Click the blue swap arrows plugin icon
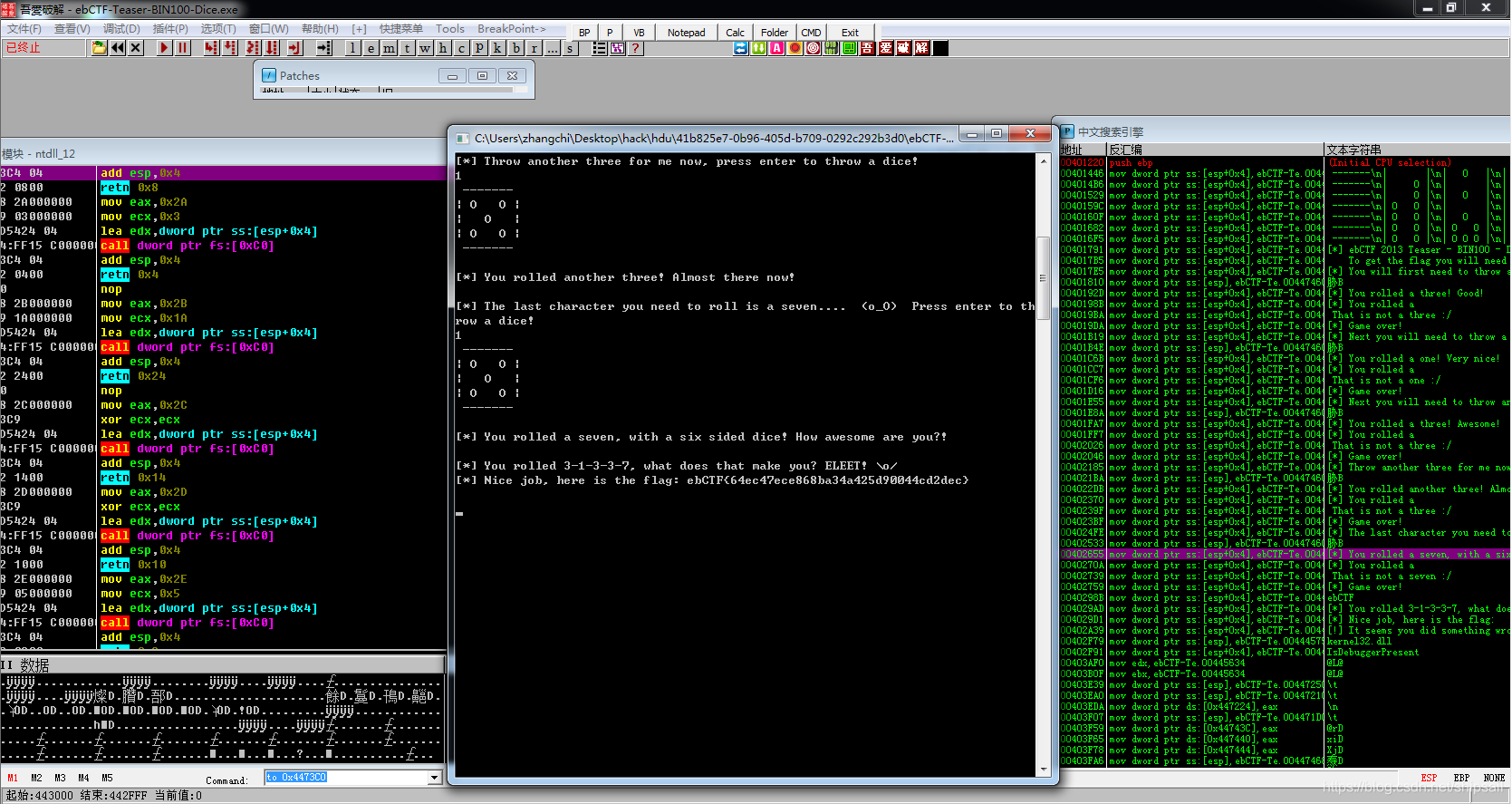Screen dimensions: 1512x804 [741, 48]
